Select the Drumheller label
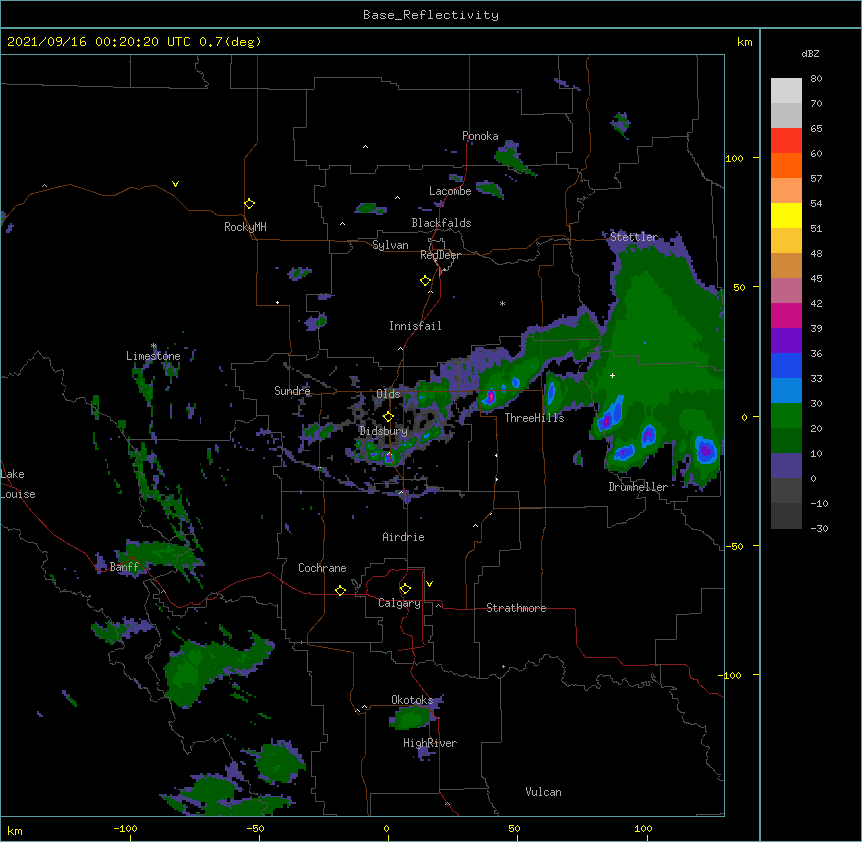This screenshot has width=862, height=842. (x=638, y=487)
